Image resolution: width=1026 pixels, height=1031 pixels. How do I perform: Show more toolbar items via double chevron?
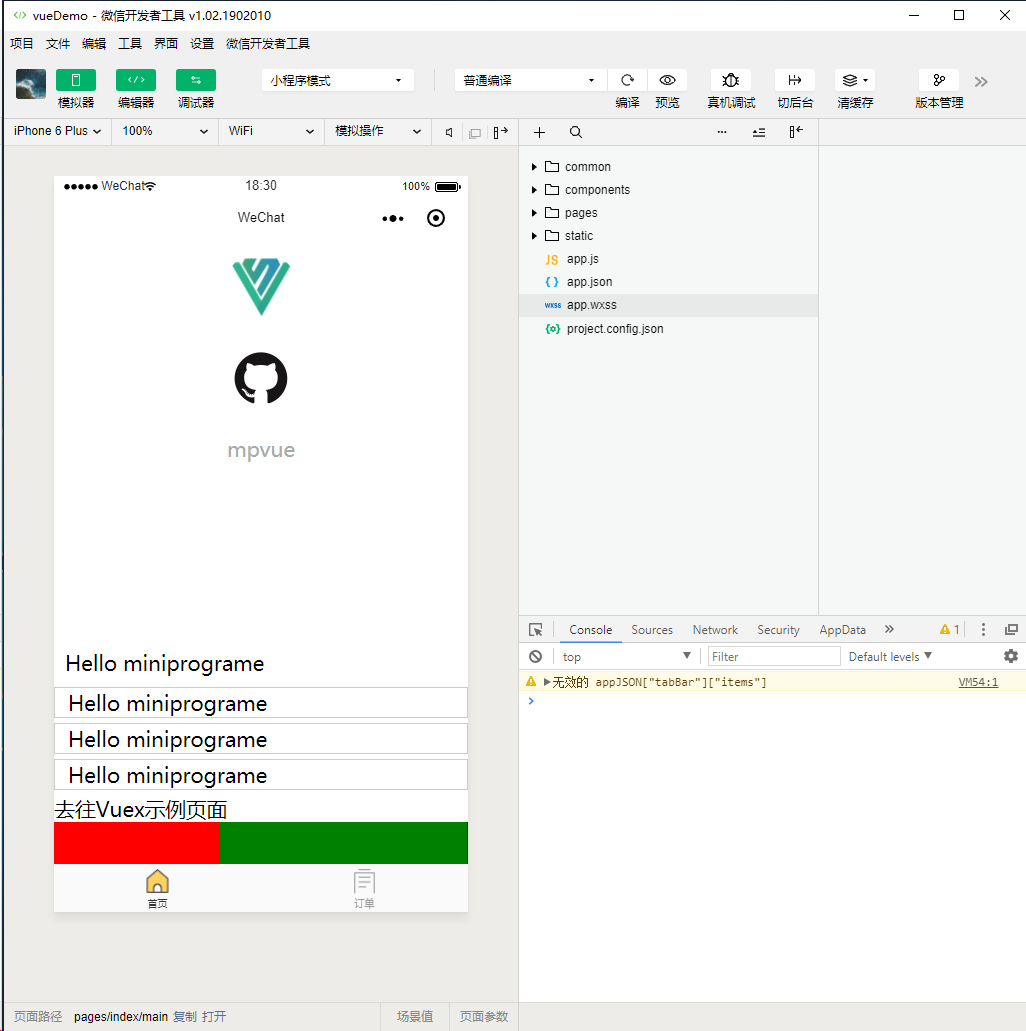tap(981, 82)
